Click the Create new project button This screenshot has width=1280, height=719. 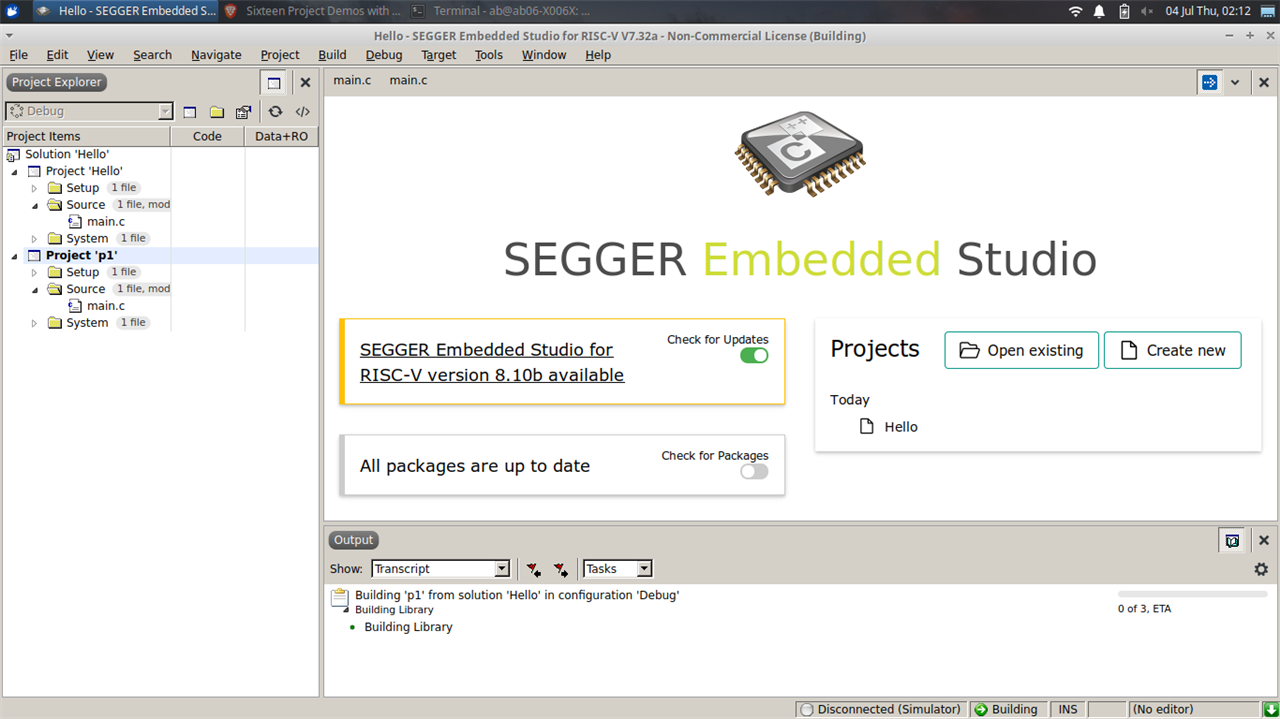(x=1172, y=350)
